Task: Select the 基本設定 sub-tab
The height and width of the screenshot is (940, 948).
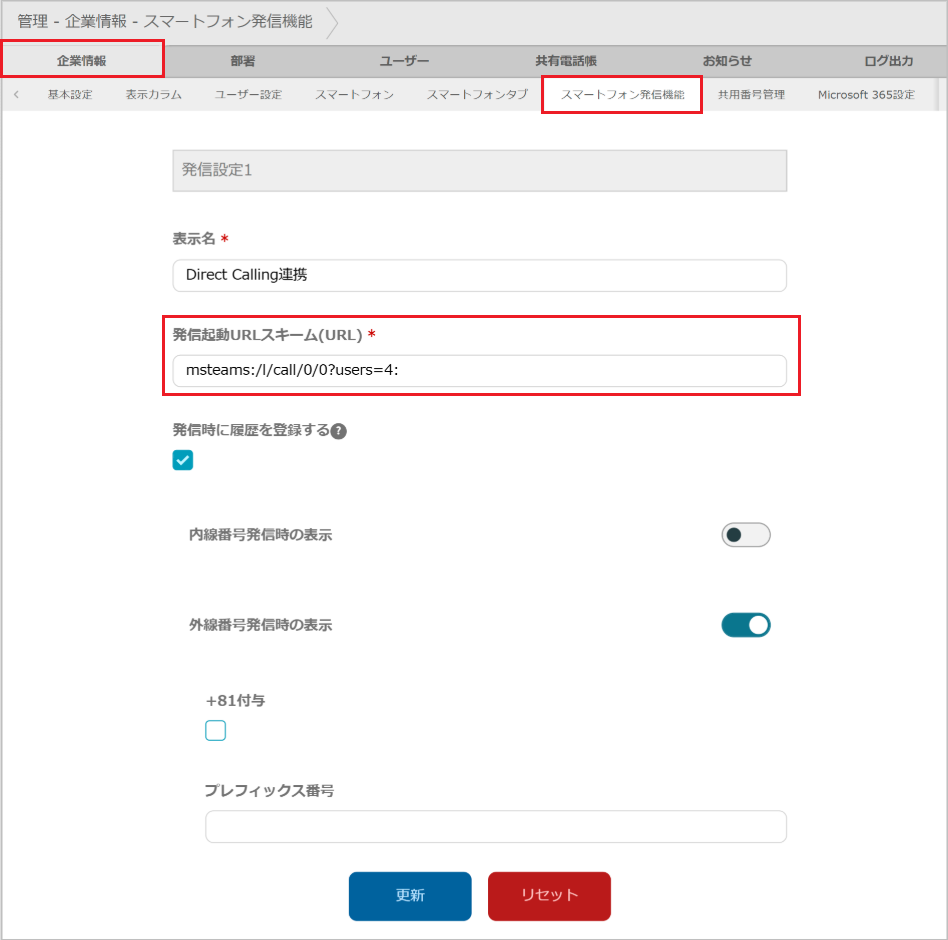Action: click(x=70, y=94)
